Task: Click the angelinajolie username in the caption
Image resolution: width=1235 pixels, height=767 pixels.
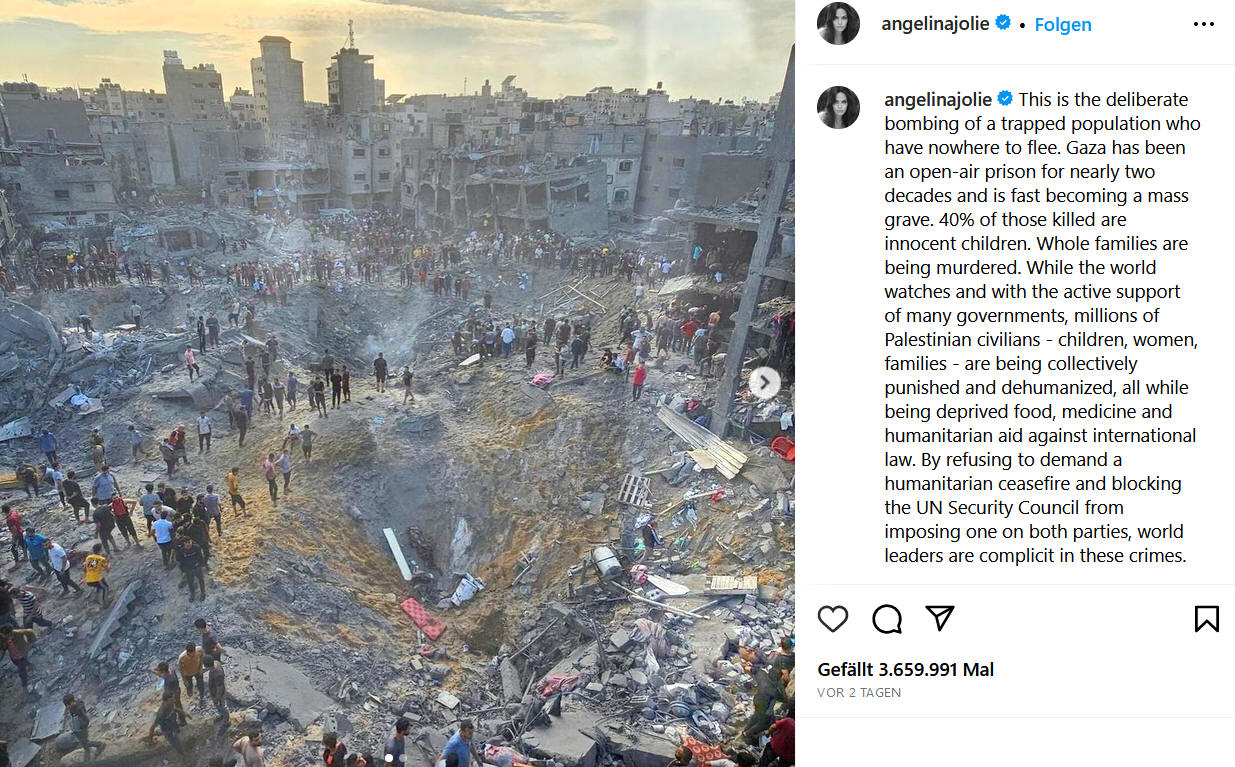Action: 938,99
